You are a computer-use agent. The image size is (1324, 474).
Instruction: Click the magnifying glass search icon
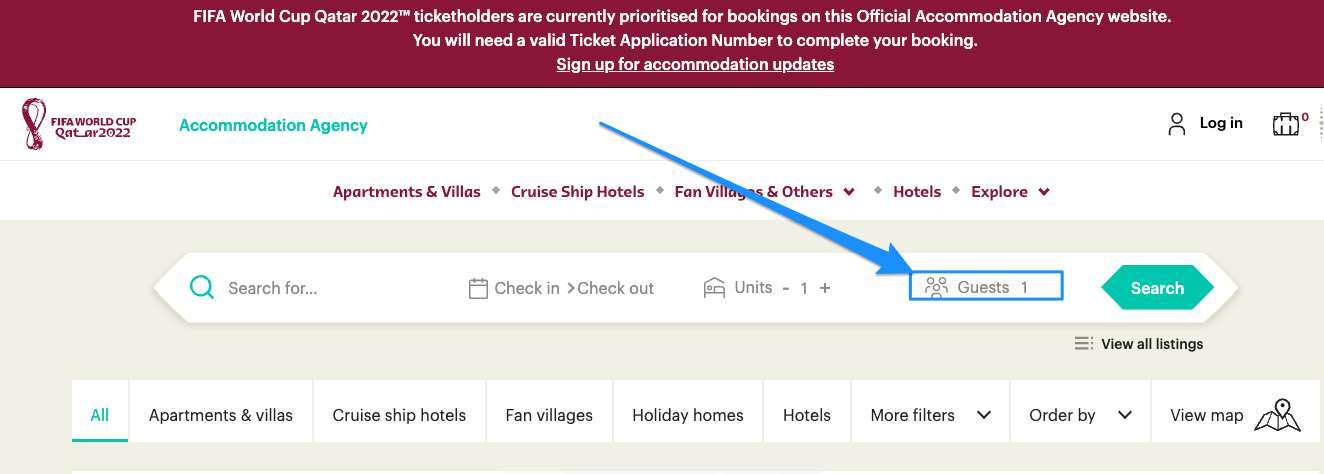click(x=202, y=288)
